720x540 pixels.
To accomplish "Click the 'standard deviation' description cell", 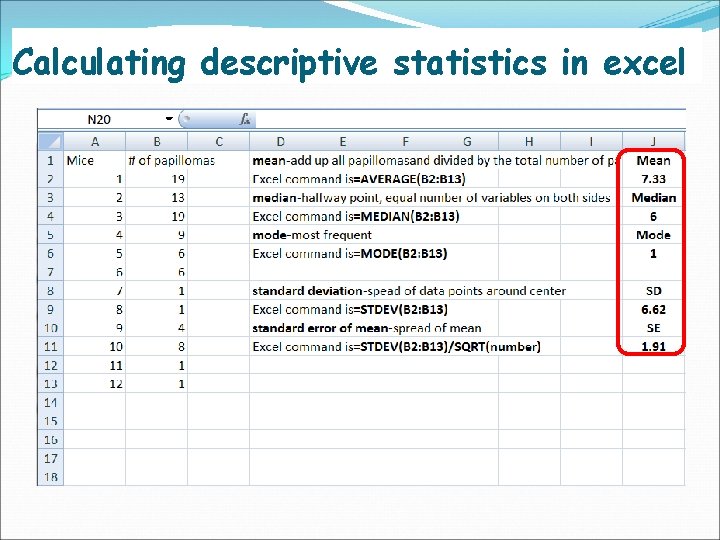I will [409, 291].
